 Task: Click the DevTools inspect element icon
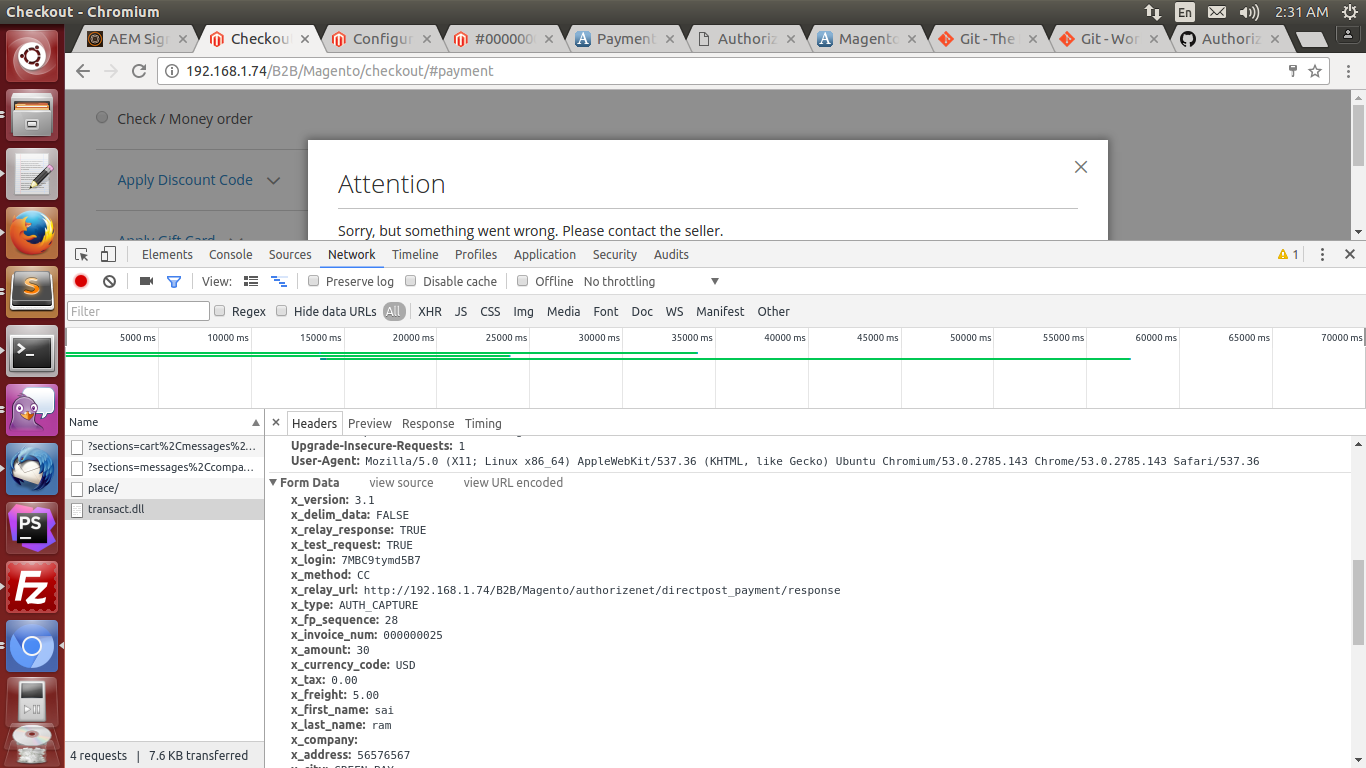point(82,255)
